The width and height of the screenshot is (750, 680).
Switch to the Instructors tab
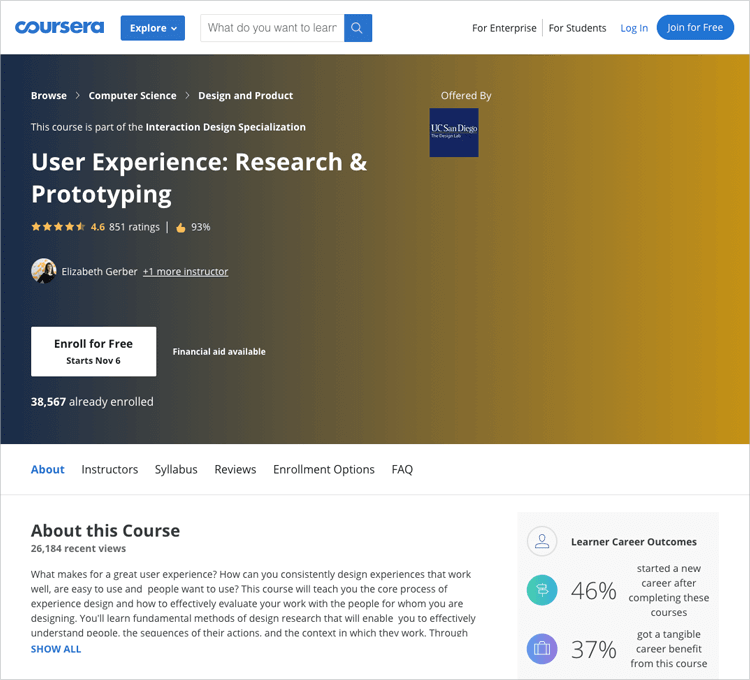[x=110, y=470]
